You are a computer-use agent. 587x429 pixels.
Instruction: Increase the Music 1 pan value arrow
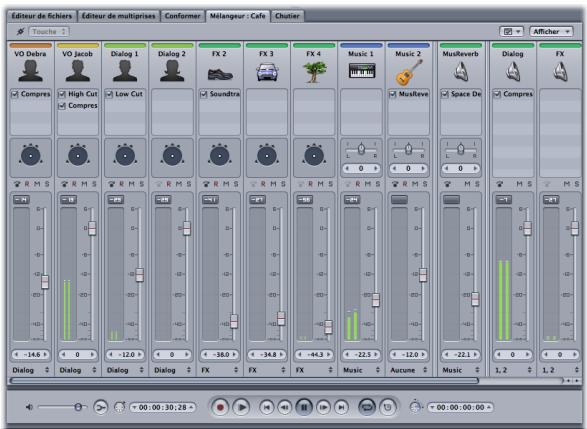(x=375, y=169)
